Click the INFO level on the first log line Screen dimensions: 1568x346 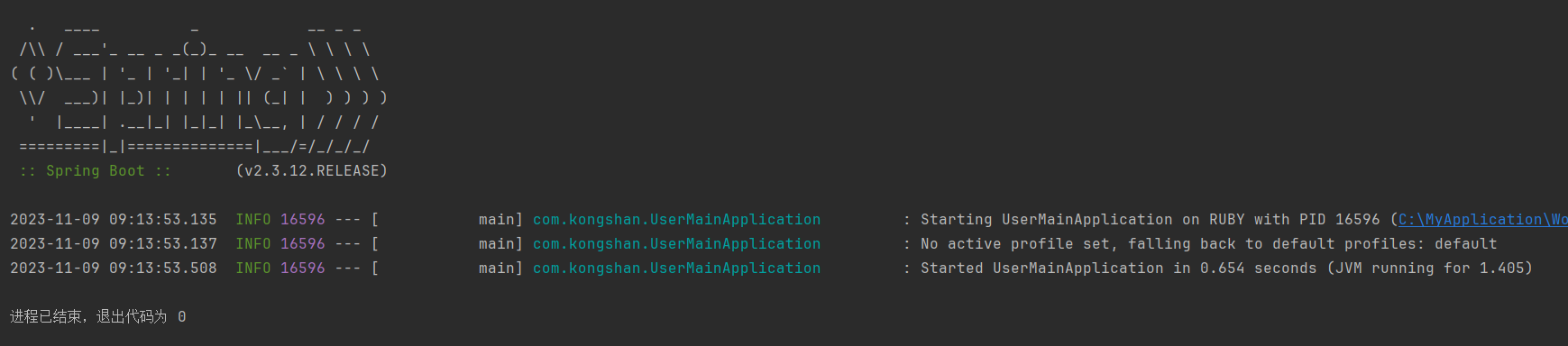(253, 220)
